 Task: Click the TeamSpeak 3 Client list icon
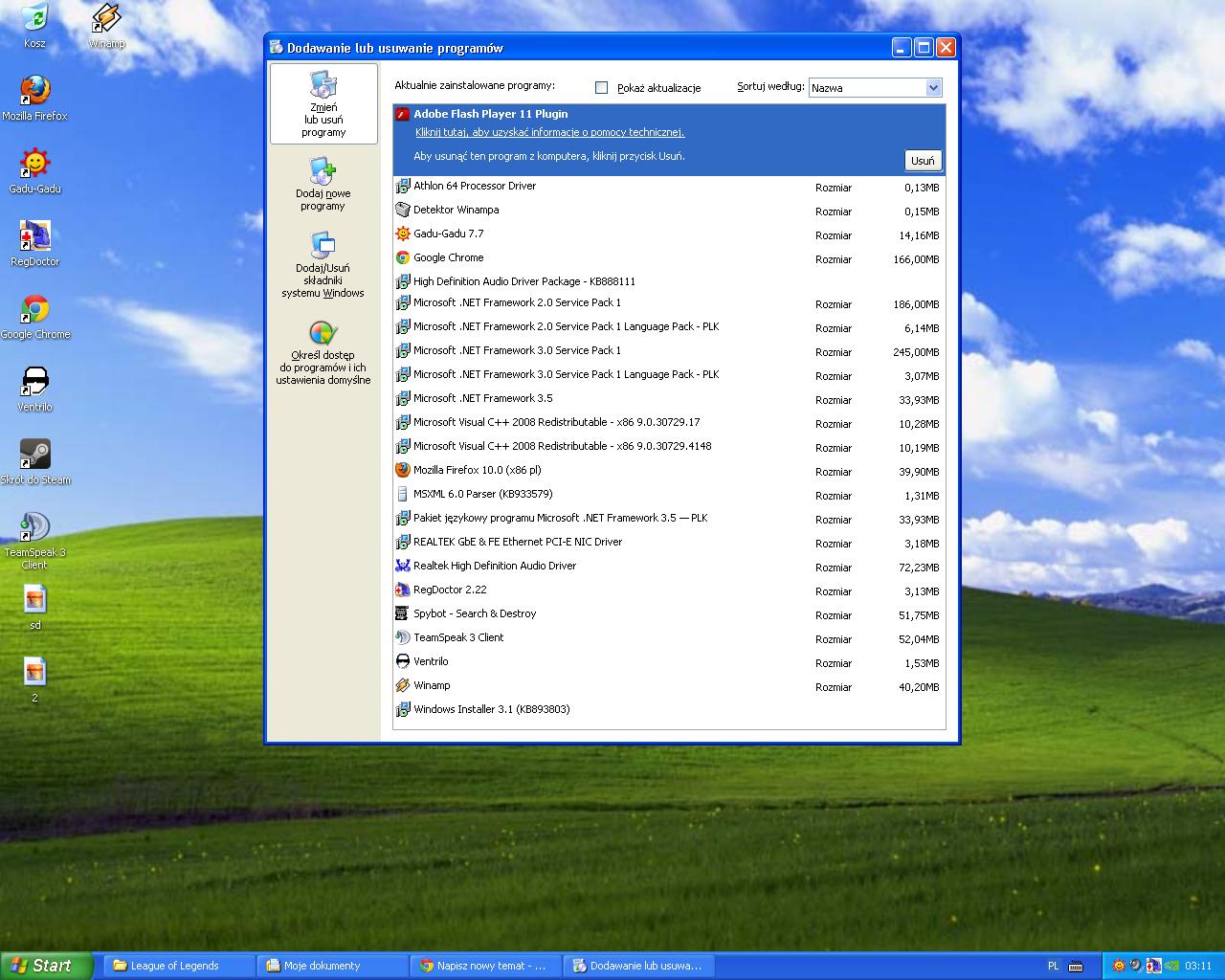[403, 637]
